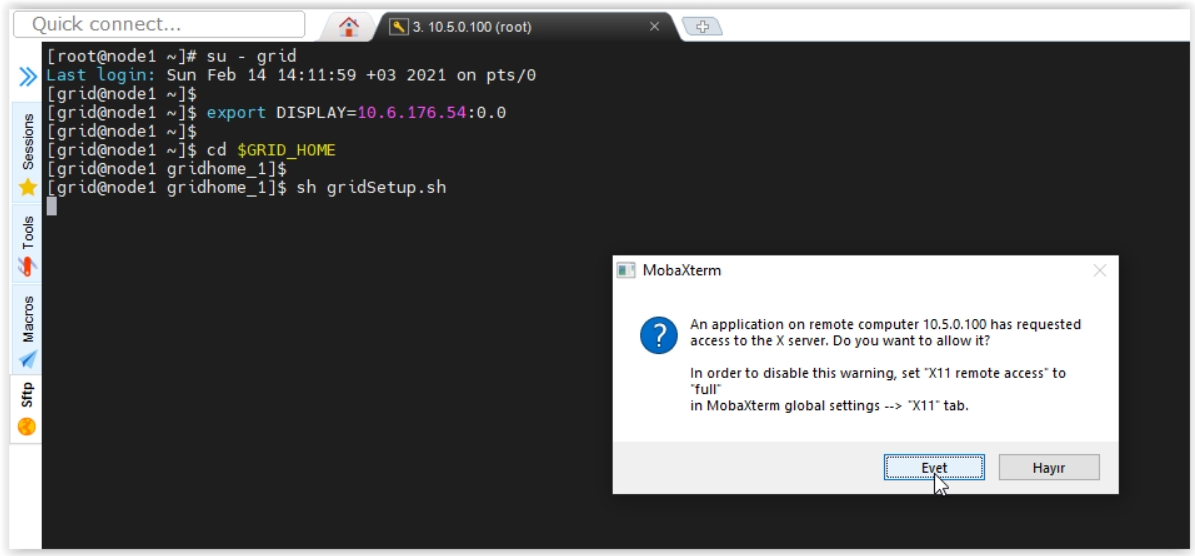Click Hayır to deny X server access
The width and height of the screenshot is (1195, 556).
[1049, 468]
